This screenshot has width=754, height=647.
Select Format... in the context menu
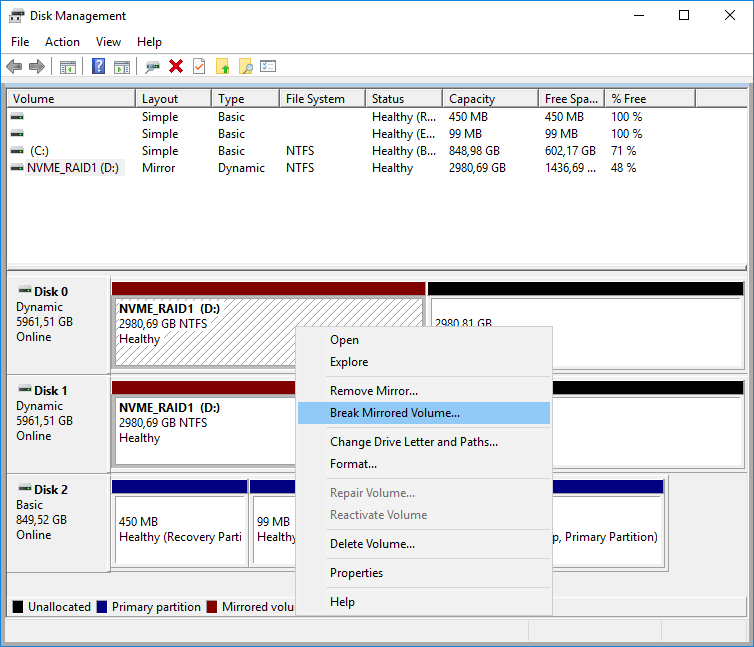(x=424, y=464)
